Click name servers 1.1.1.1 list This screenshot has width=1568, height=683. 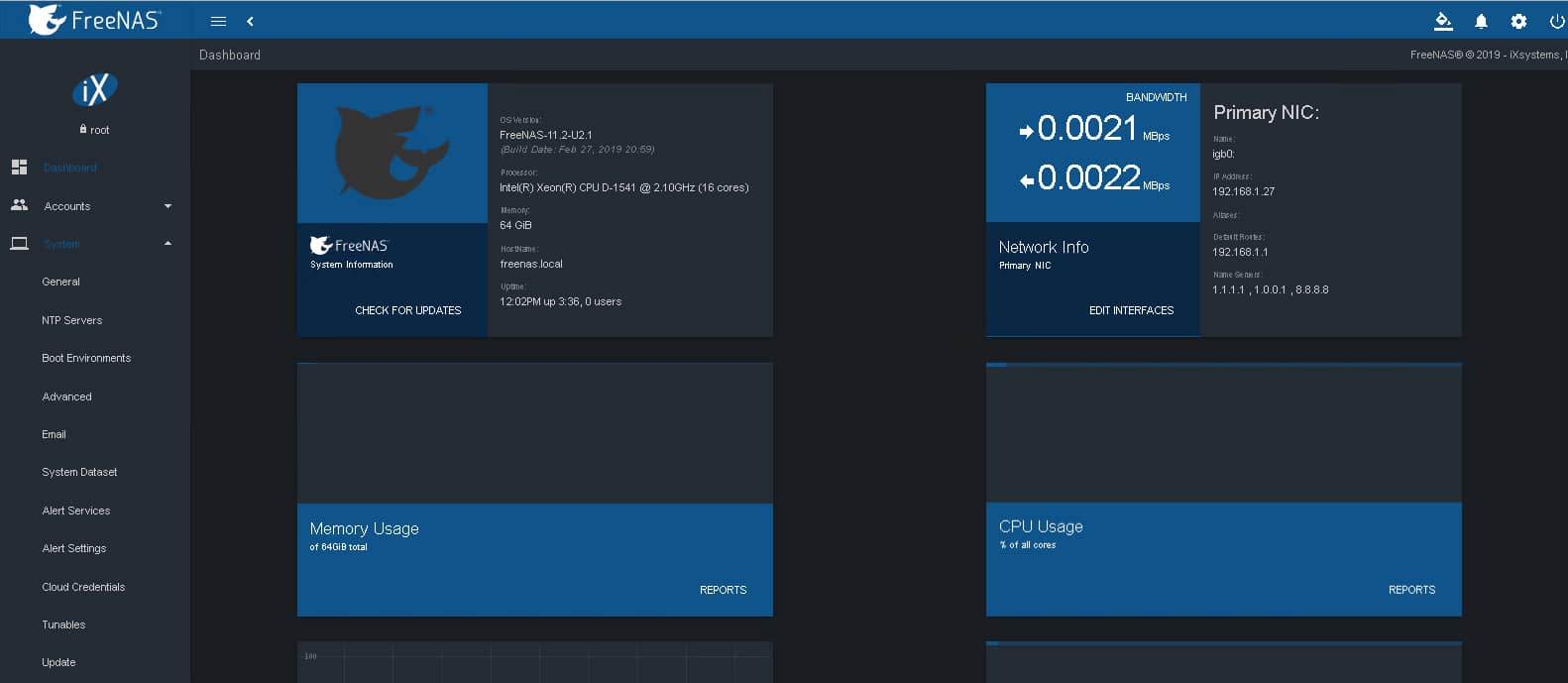pyautogui.click(x=1271, y=289)
